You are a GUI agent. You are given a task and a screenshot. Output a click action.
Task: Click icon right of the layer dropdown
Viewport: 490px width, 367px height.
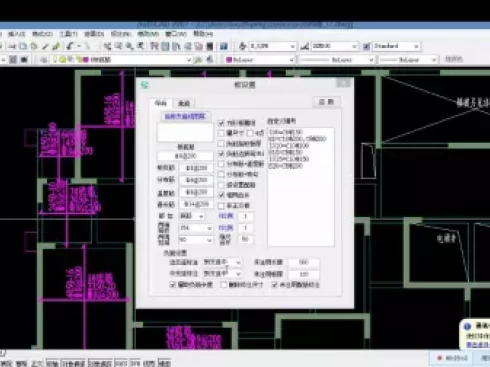(199, 60)
